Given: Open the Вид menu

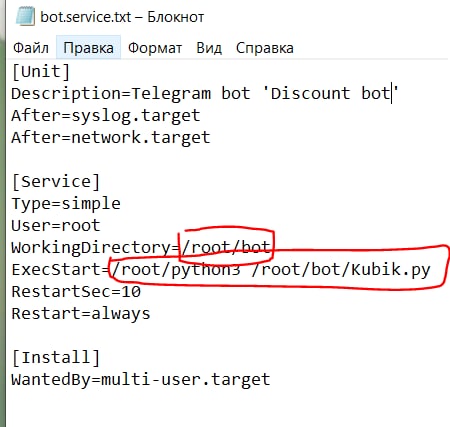Looking at the screenshot, I should point(209,48).
